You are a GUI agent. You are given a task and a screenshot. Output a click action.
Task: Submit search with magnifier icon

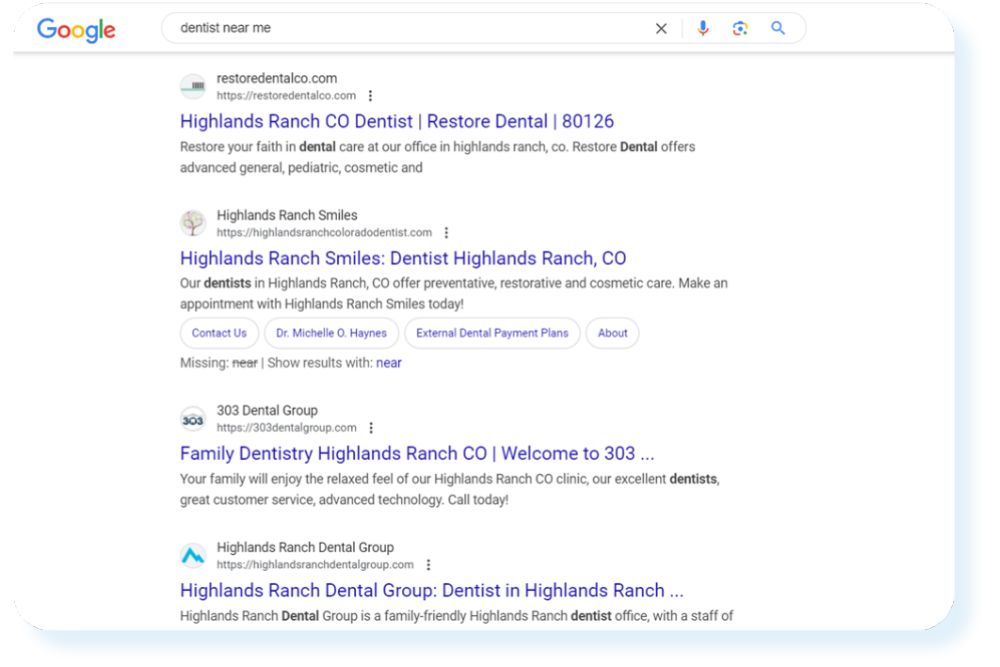(x=777, y=28)
